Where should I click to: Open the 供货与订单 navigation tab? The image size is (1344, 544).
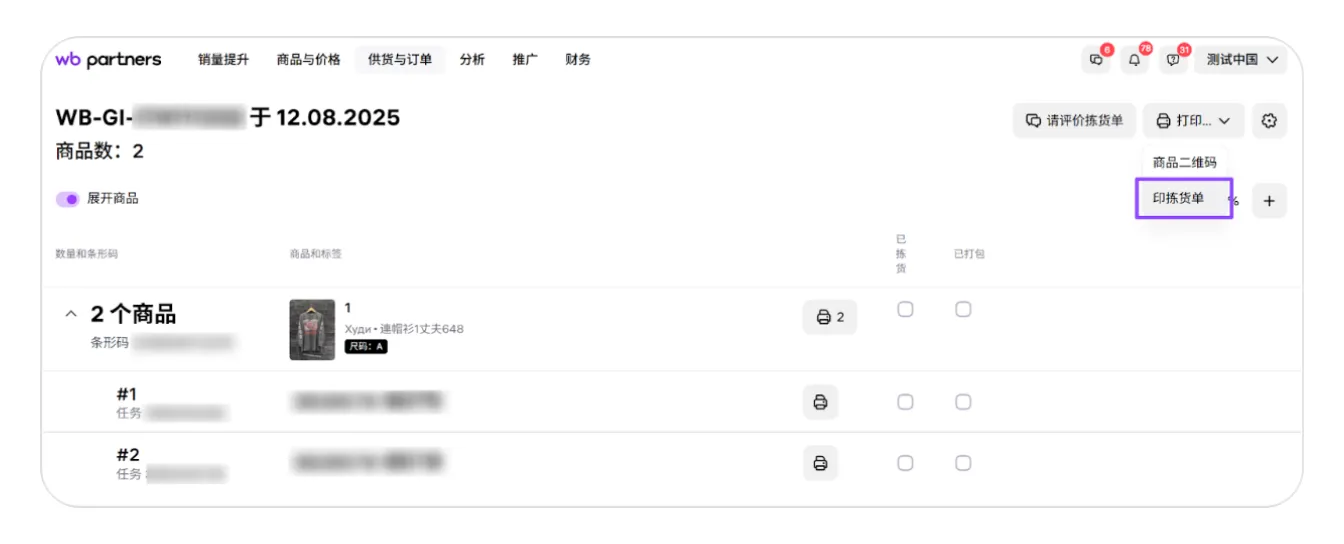(400, 60)
